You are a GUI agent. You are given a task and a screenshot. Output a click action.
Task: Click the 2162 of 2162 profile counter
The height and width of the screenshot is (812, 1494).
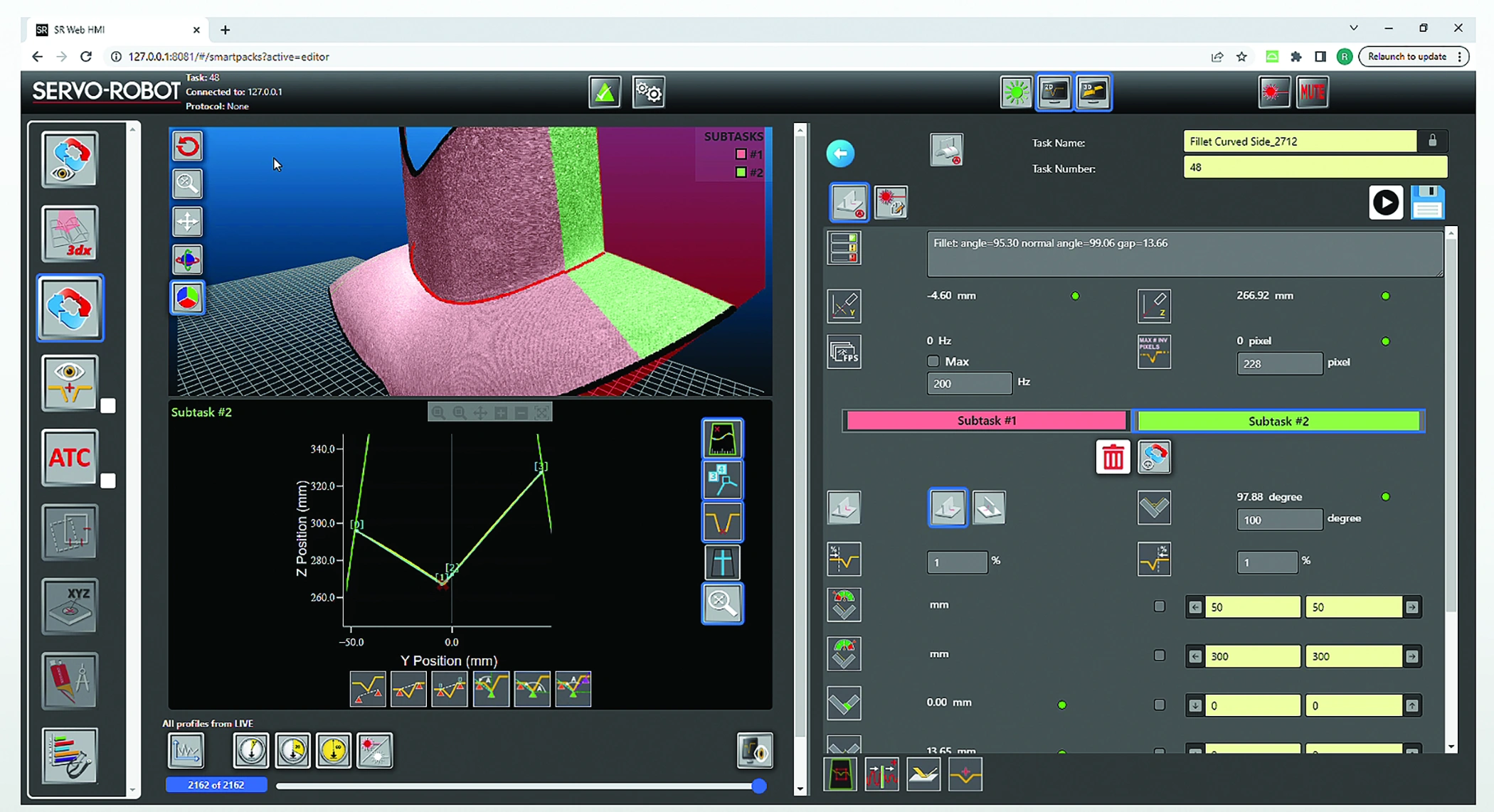click(216, 785)
